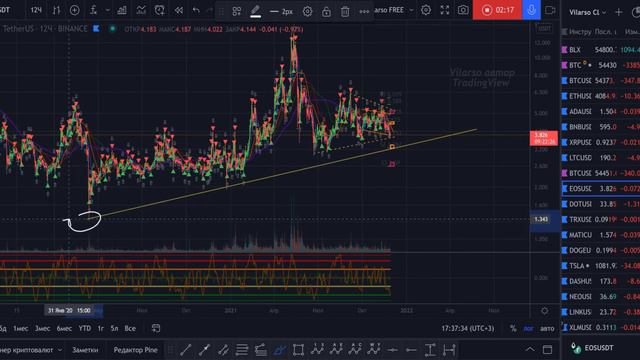Image resolution: width=640 pixels, height=360 pixels.
Task: Select the 6мес date range
Action: point(64,328)
